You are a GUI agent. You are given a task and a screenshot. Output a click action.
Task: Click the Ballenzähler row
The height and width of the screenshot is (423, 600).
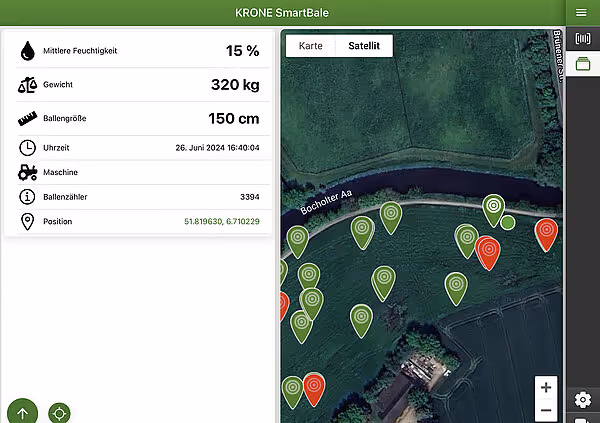[139, 197]
